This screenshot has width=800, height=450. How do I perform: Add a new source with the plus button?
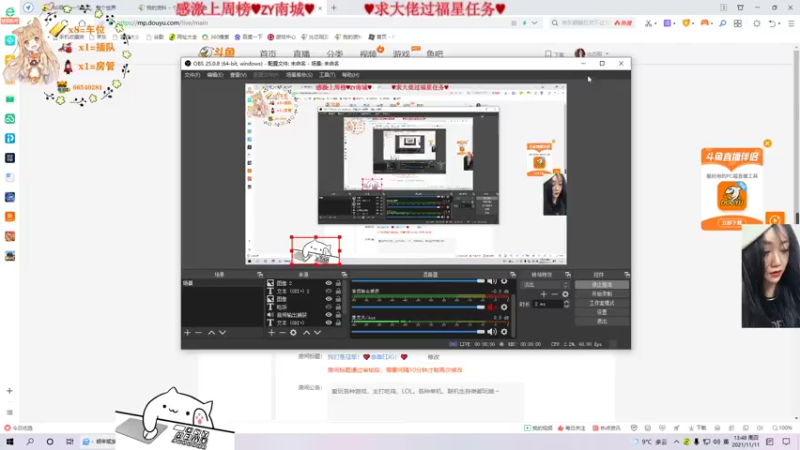[x=271, y=333]
